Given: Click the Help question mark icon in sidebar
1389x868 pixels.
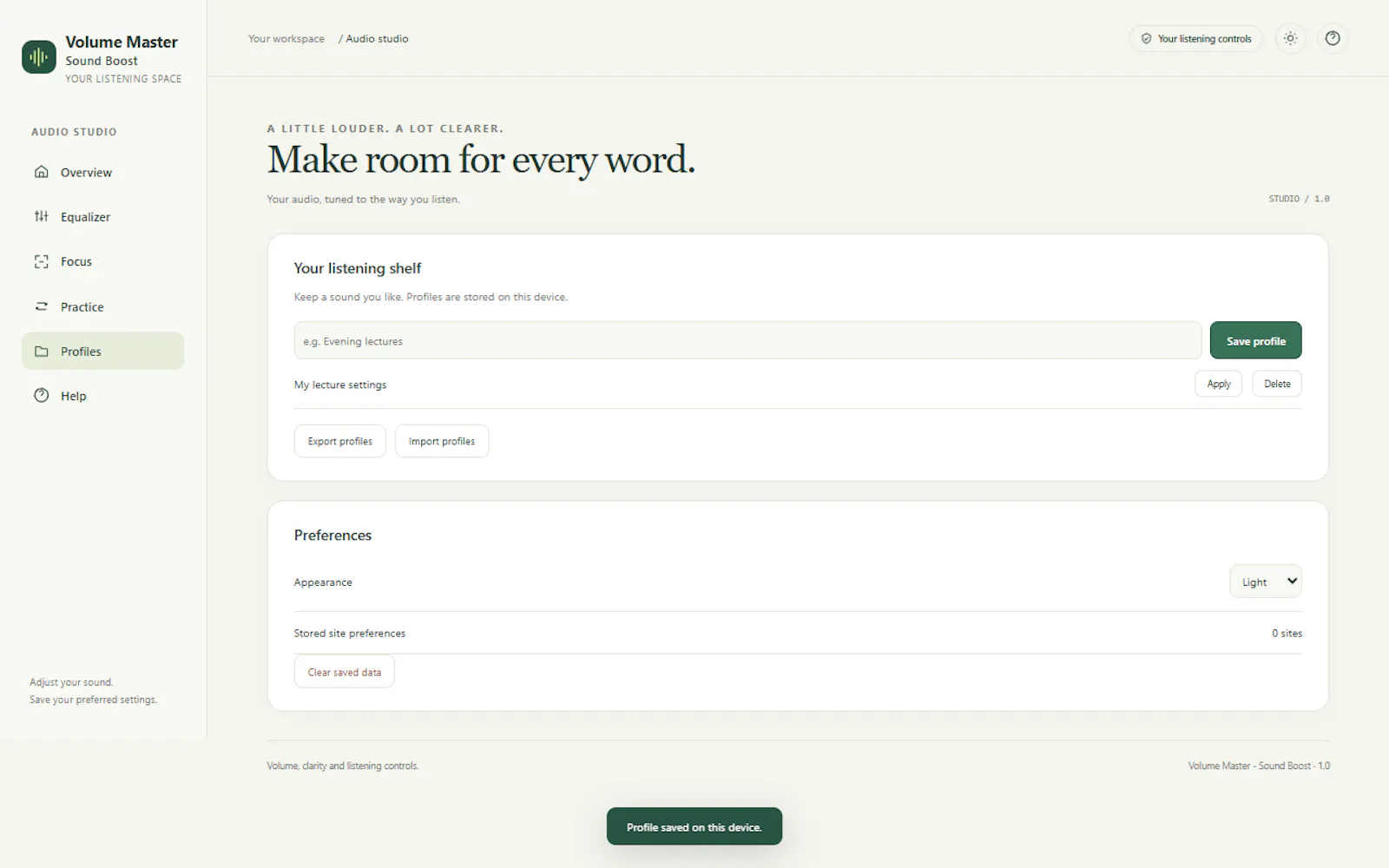Looking at the screenshot, I should pyautogui.click(x=41, y=396).
